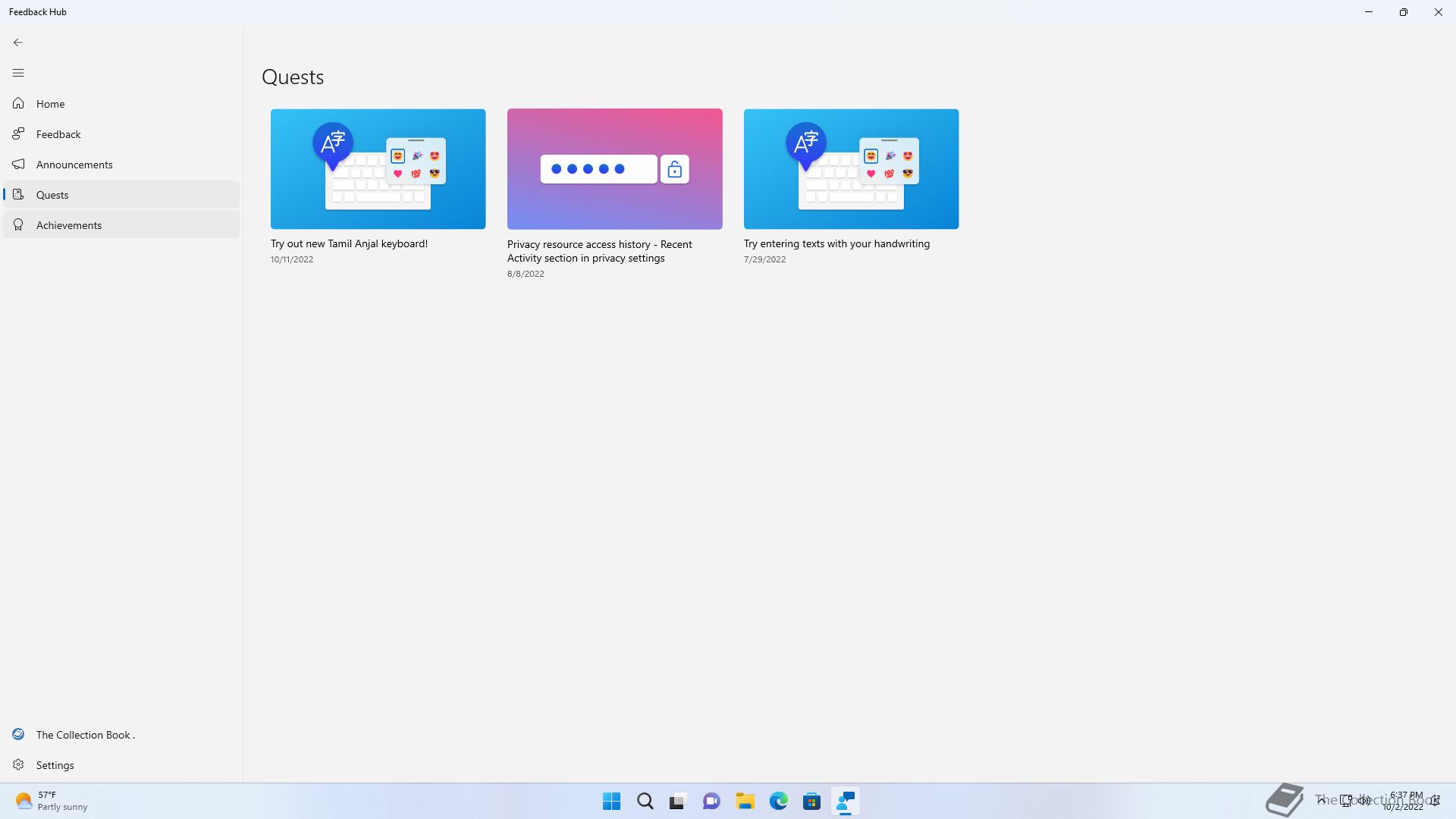The width and height of the screenshot is (1456, 819).
Task: Restore down the Feedback Hub window
Action: tap(1404, 12)
